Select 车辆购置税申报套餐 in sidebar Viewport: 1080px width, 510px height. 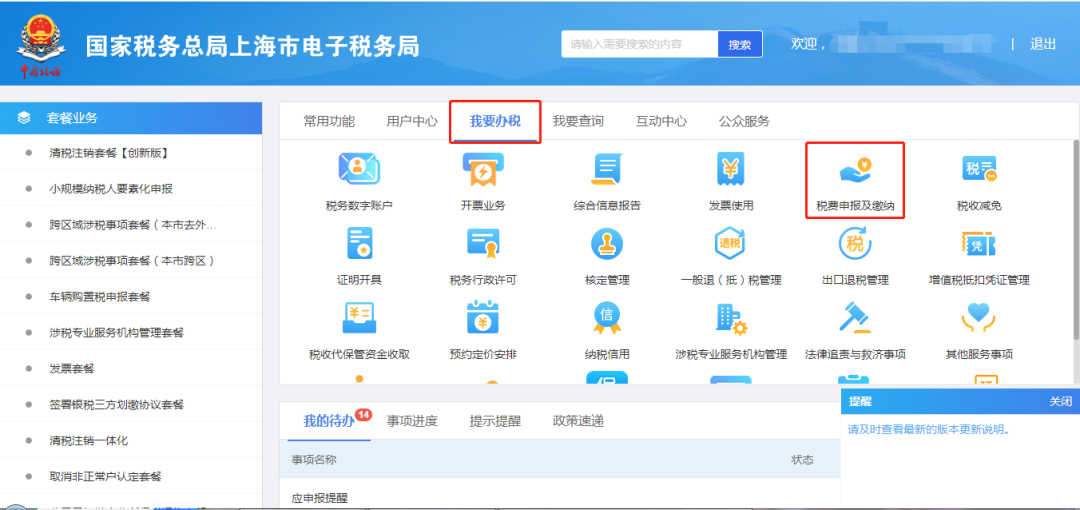click(x=100, y=297)
